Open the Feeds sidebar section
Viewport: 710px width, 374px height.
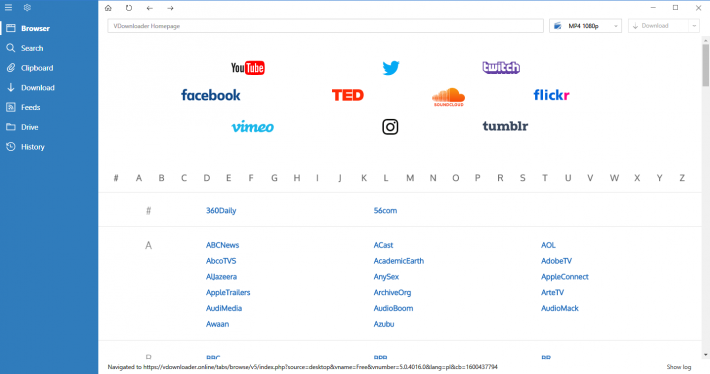pyautogui.click(x=49, y=107)
